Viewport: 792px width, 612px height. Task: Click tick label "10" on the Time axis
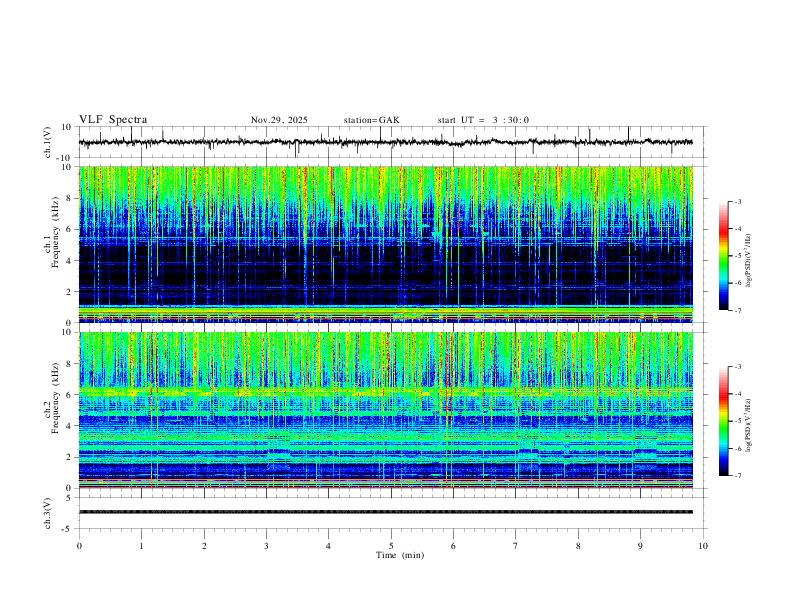point(703,546)
